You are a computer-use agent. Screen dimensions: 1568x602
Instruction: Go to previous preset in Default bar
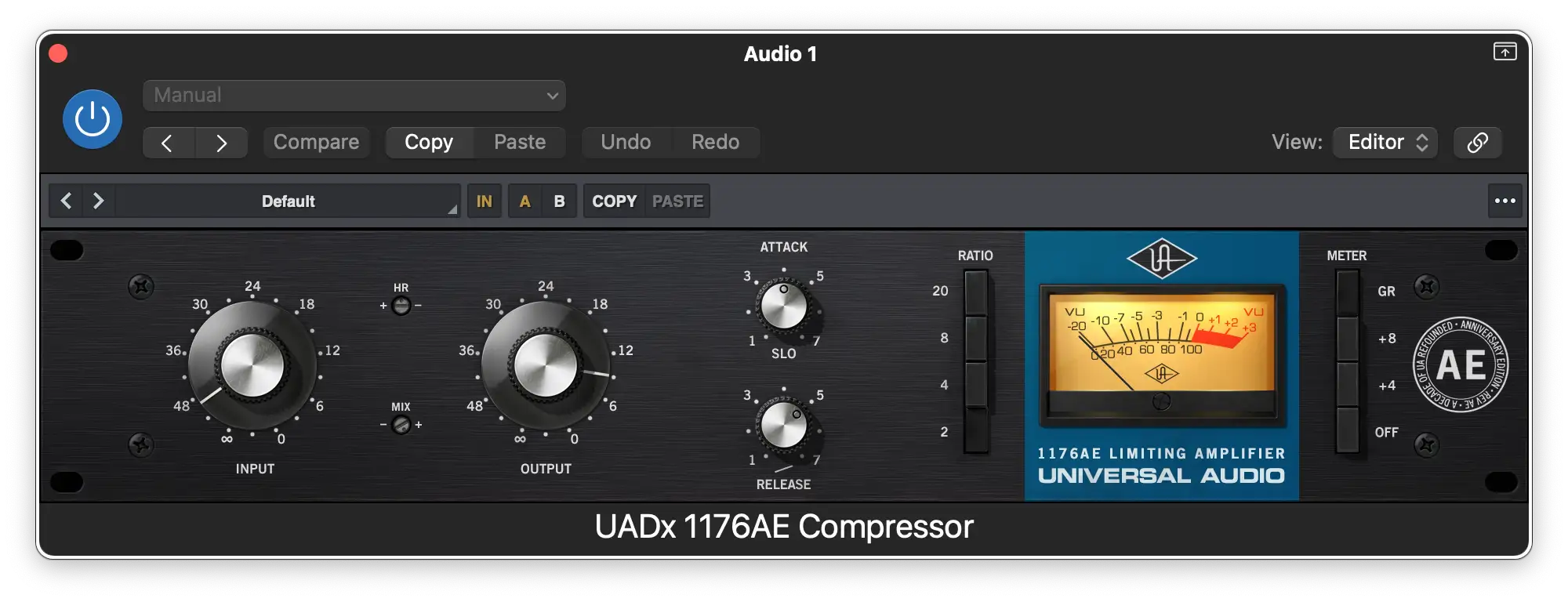click(x=67, y=201)
